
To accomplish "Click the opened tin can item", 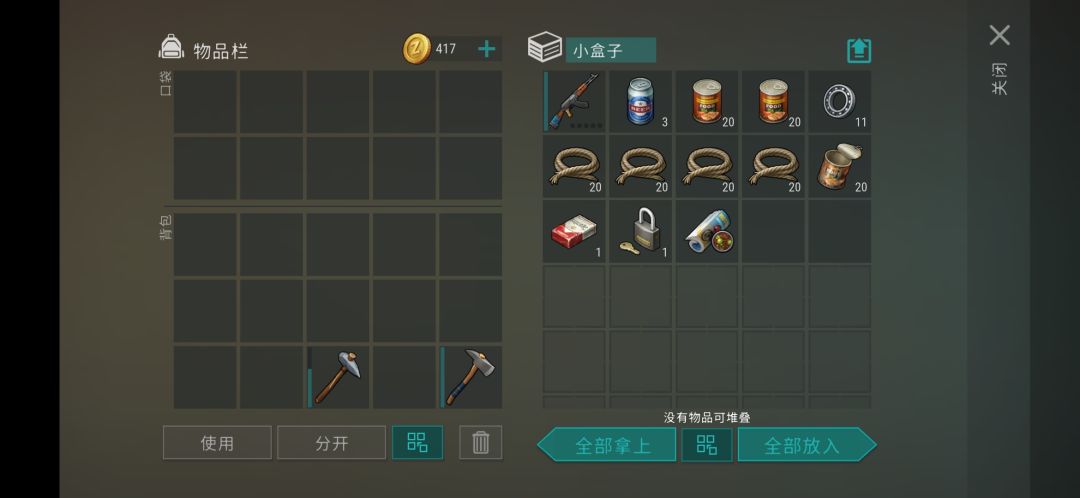I will tap(839, 166).
